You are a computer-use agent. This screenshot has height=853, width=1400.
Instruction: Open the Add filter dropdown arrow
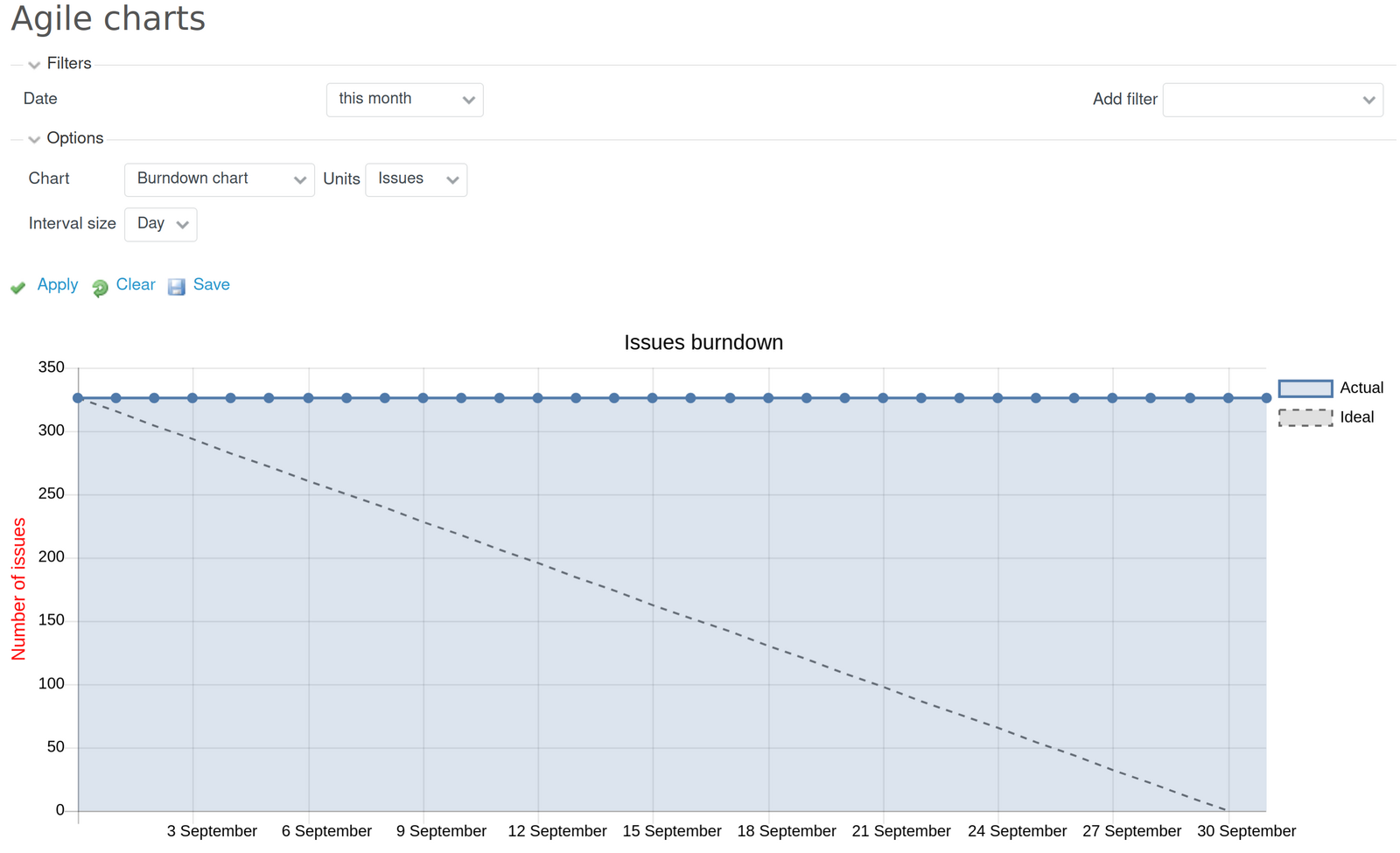pos(1369,100)
